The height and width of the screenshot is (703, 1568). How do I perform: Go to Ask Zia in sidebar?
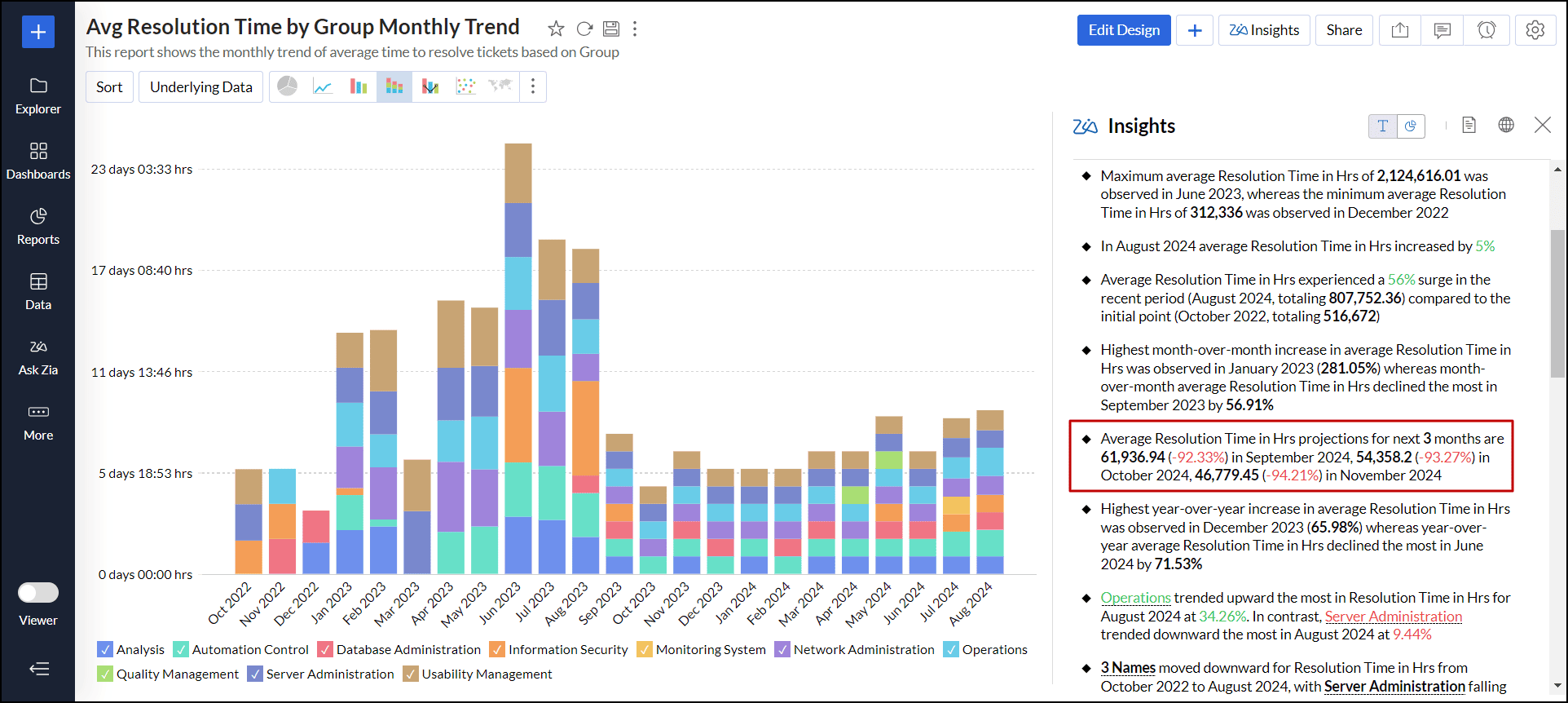[38, 356]
